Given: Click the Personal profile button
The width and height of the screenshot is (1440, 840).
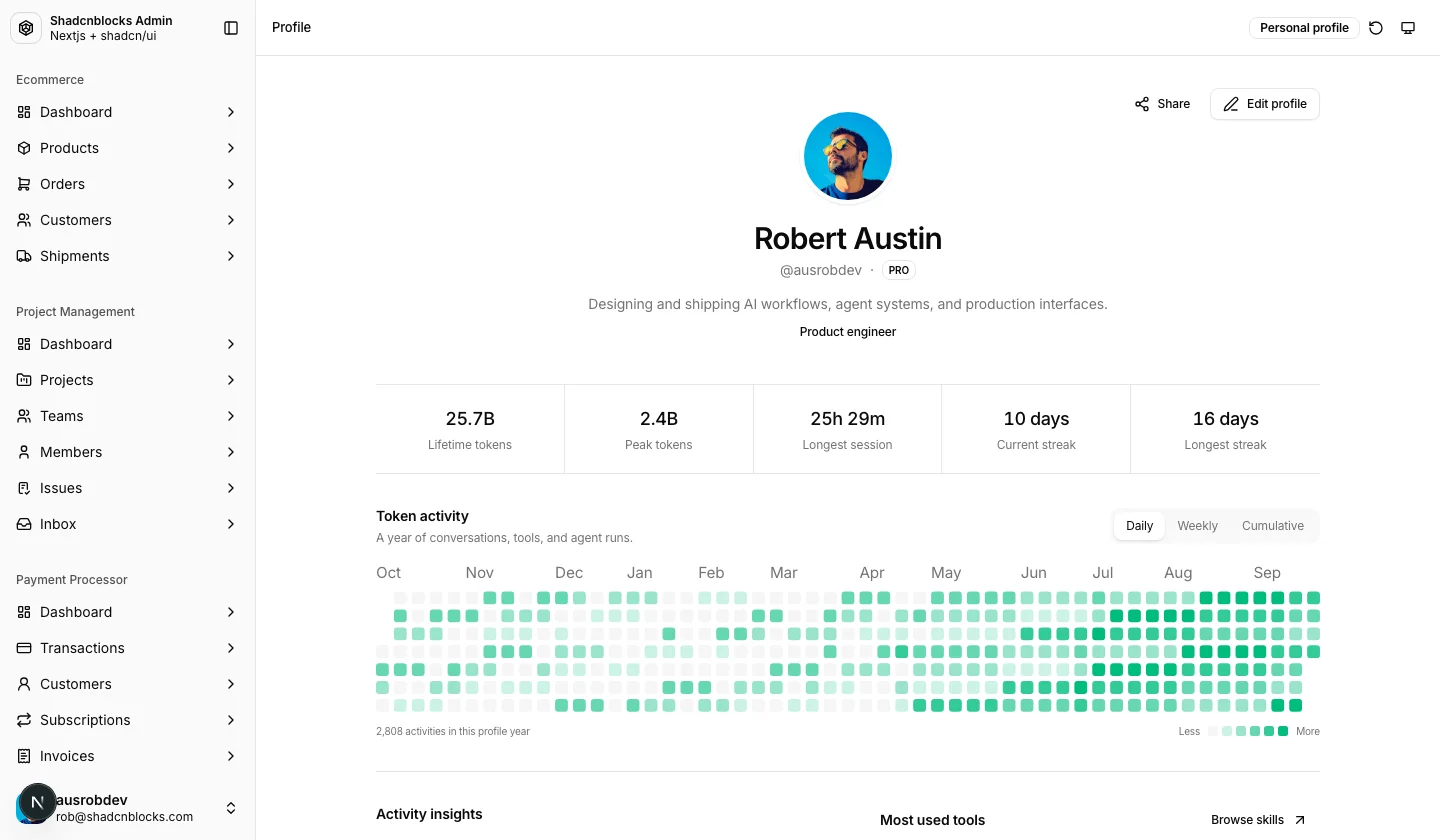Looking at the screenshot, I should (1304, 28).
